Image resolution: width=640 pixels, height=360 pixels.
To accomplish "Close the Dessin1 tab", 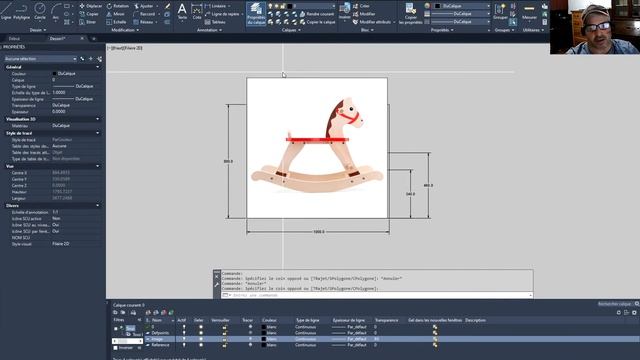I will [82, 38].
